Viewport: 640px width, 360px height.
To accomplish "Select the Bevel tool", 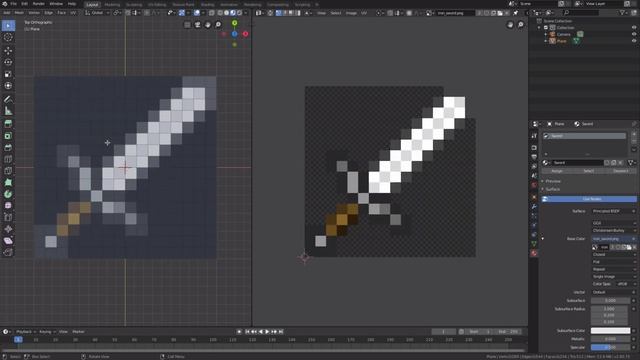I will pyautogui.click(x=8, y=147).
